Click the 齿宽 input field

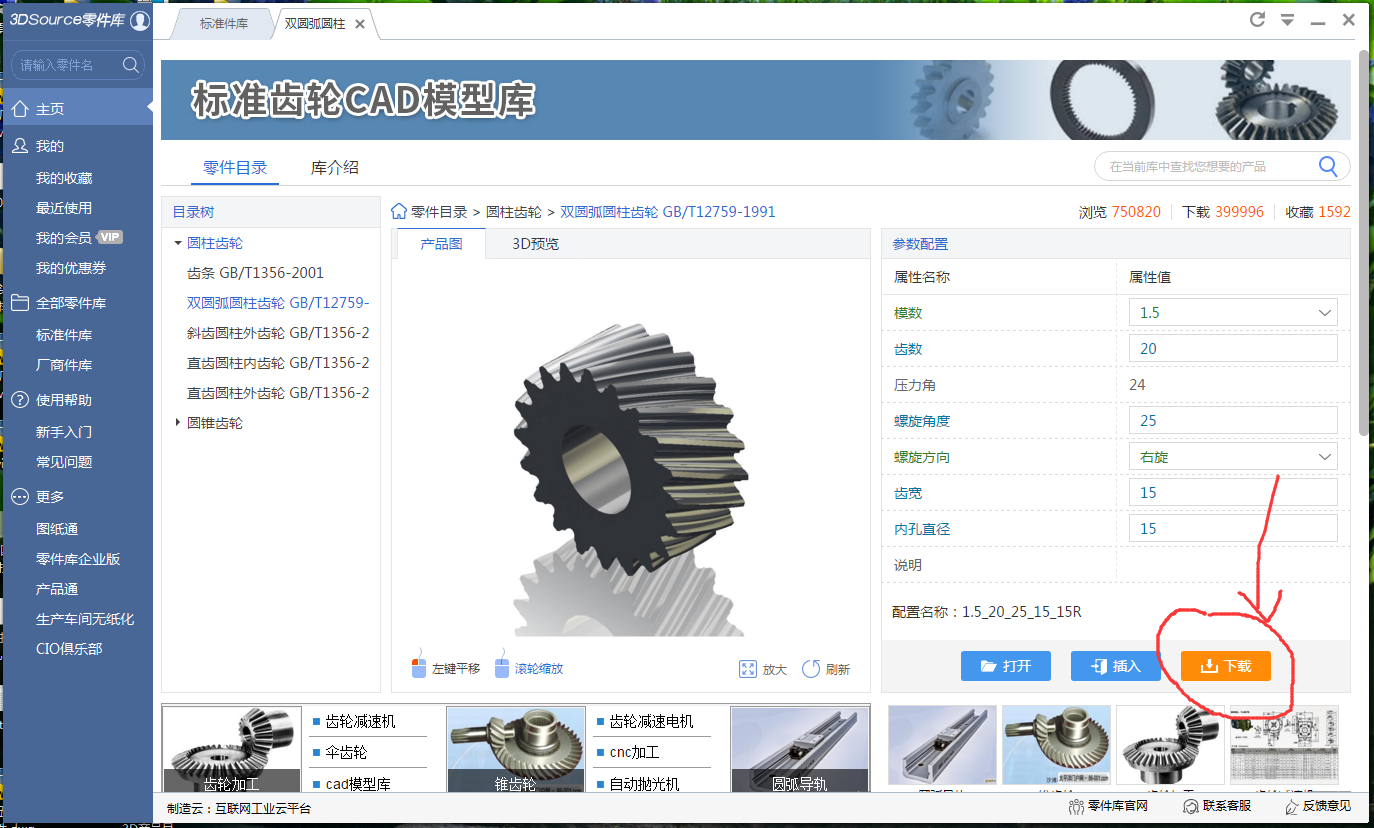pos(1232,493)
